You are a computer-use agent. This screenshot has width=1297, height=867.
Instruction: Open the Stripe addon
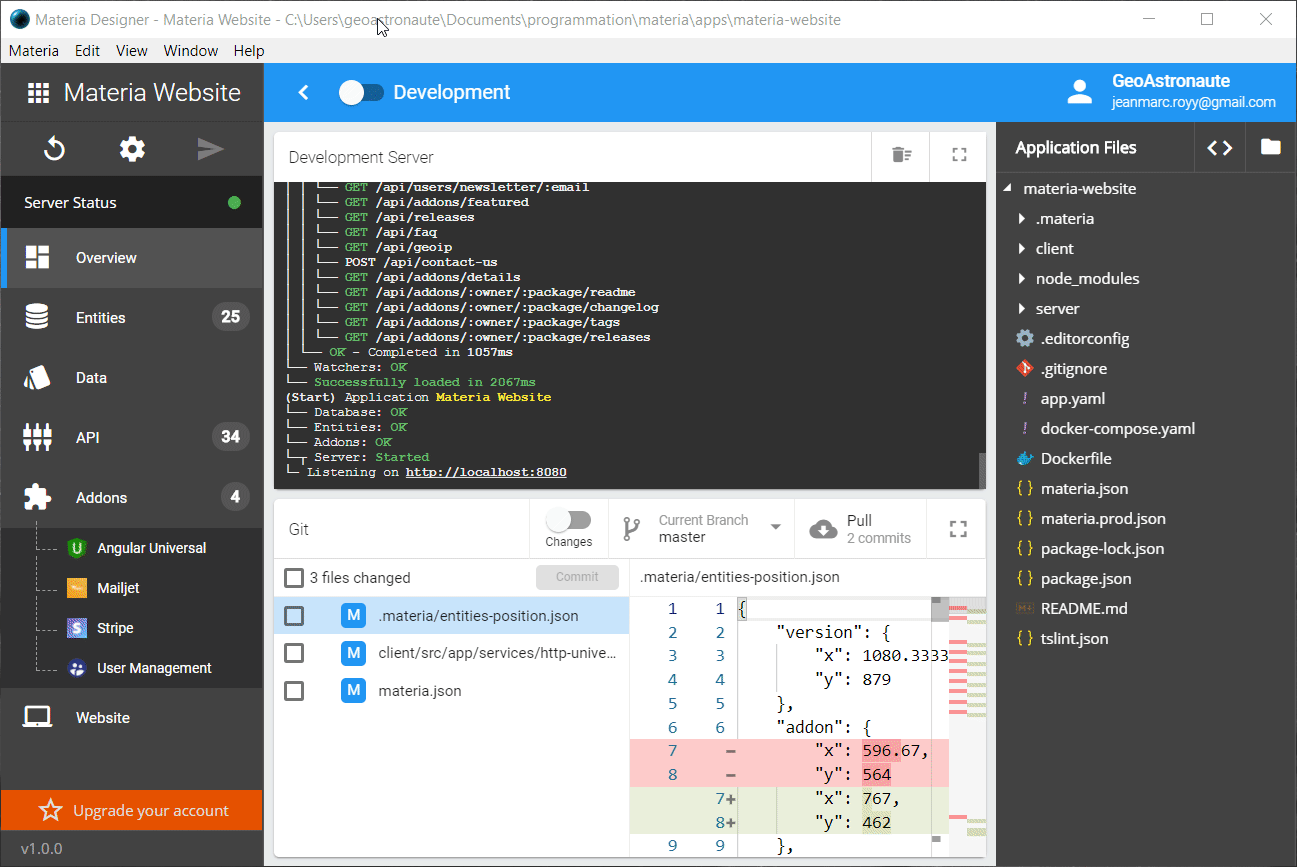[115, 628]
